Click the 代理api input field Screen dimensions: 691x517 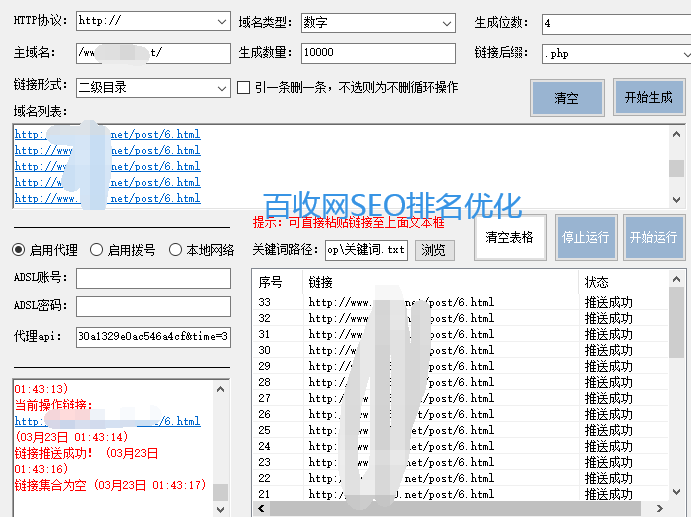(153, 337)
